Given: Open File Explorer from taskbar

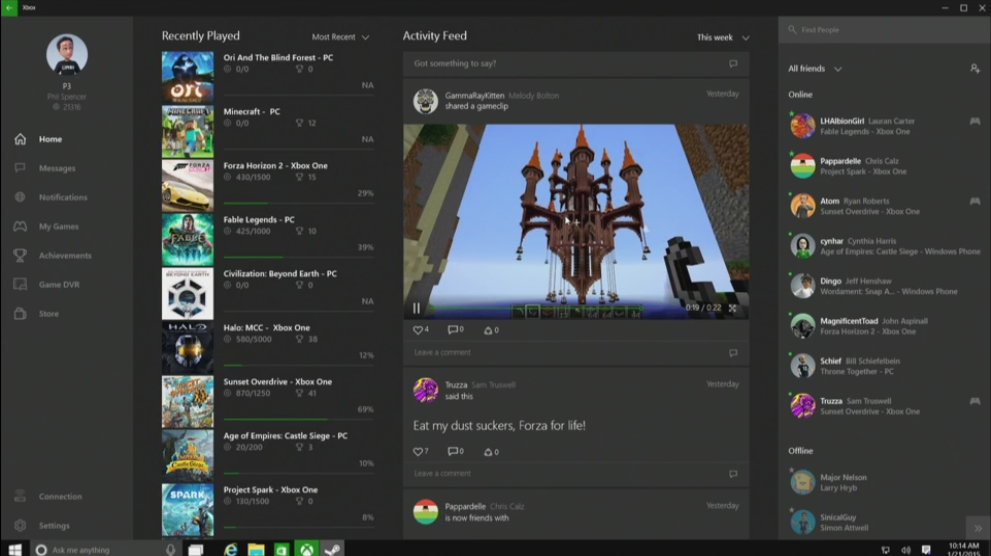Looking at the screenshot, I should click(256, 550).
